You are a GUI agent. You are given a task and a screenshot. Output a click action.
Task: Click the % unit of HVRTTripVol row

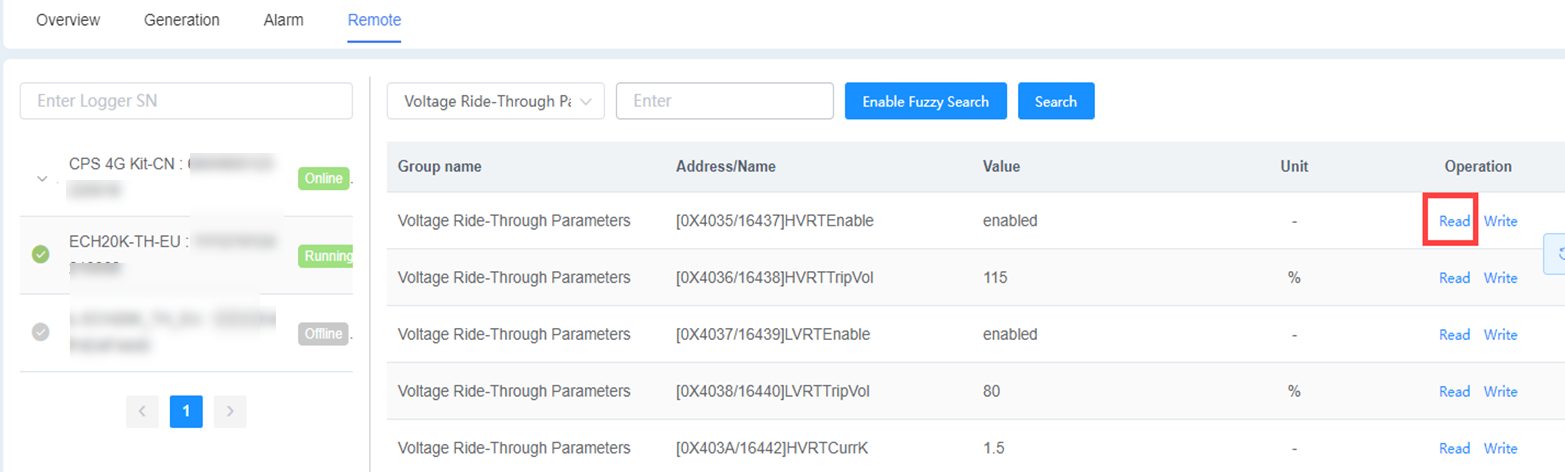coord(1294,278)
